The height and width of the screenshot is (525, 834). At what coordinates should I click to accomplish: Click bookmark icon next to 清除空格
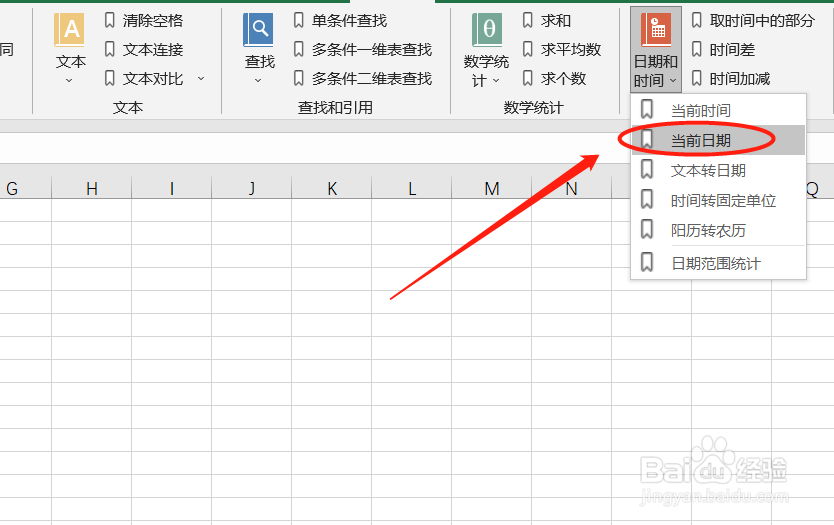[x=110, y=20]
